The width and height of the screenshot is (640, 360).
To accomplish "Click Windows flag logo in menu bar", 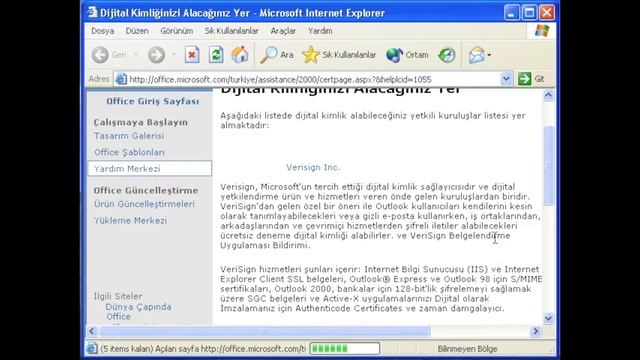I will (x=542, y=31).
